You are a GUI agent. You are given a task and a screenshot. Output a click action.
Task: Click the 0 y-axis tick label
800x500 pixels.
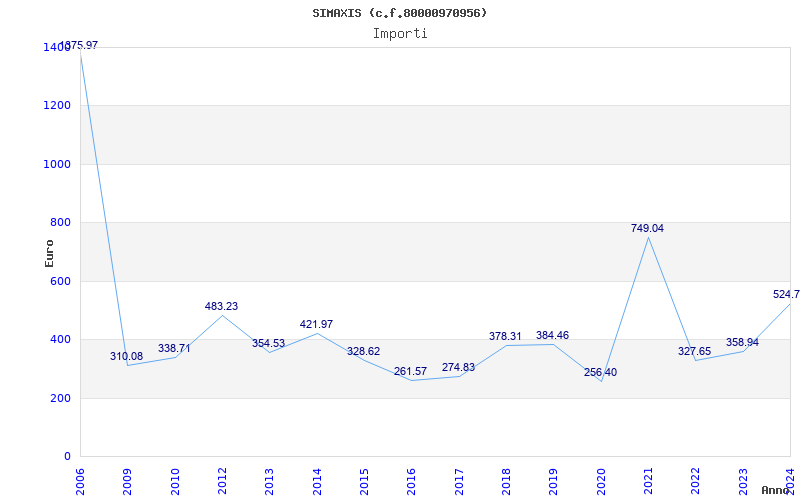click(x=67, y=457)
